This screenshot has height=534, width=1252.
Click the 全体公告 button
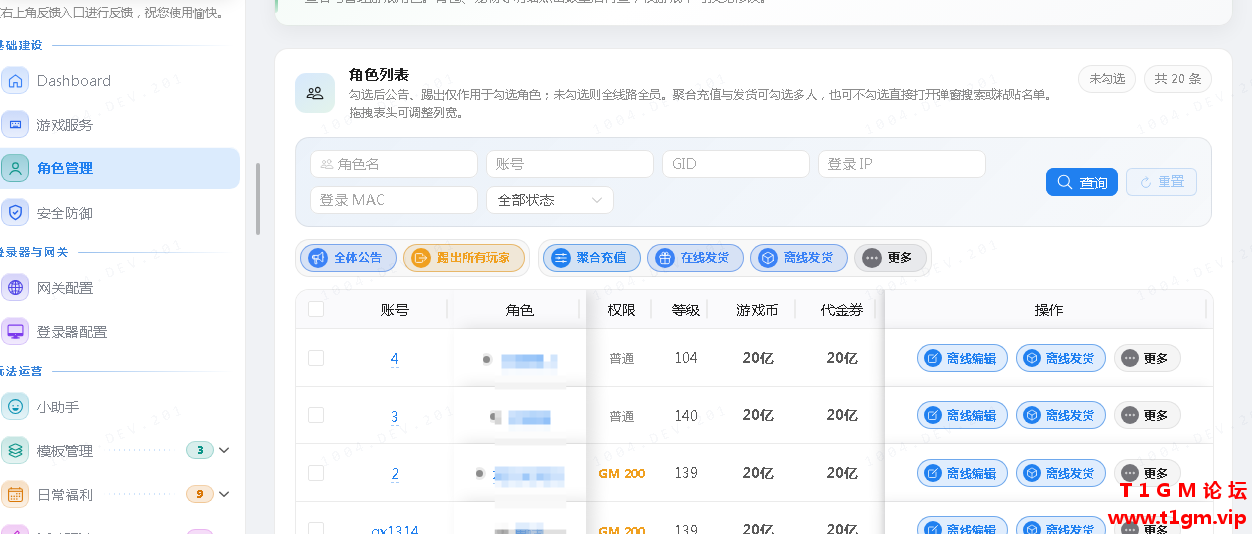point(349,258)
